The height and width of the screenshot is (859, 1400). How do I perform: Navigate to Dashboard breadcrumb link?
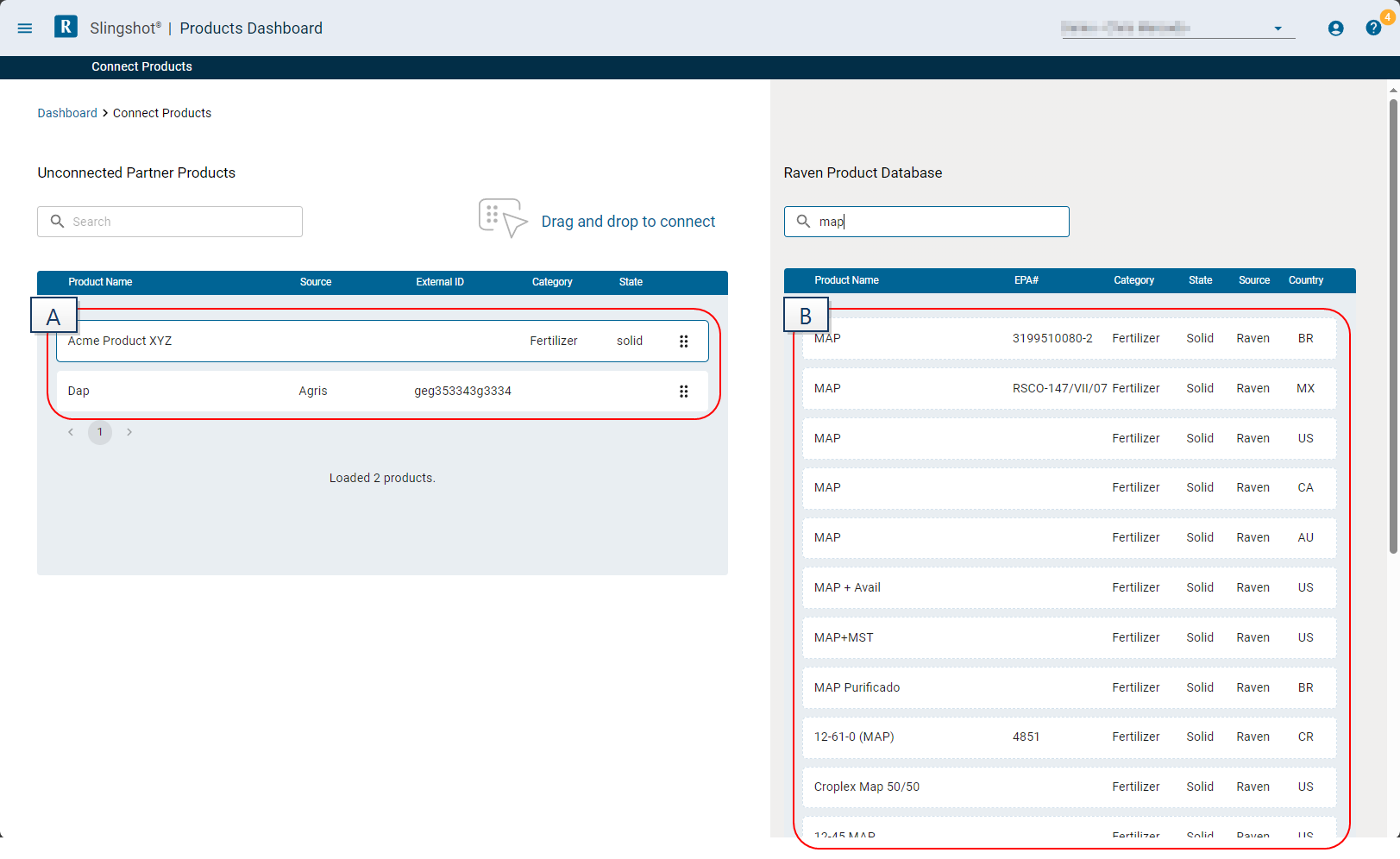[x=67, y=113]
